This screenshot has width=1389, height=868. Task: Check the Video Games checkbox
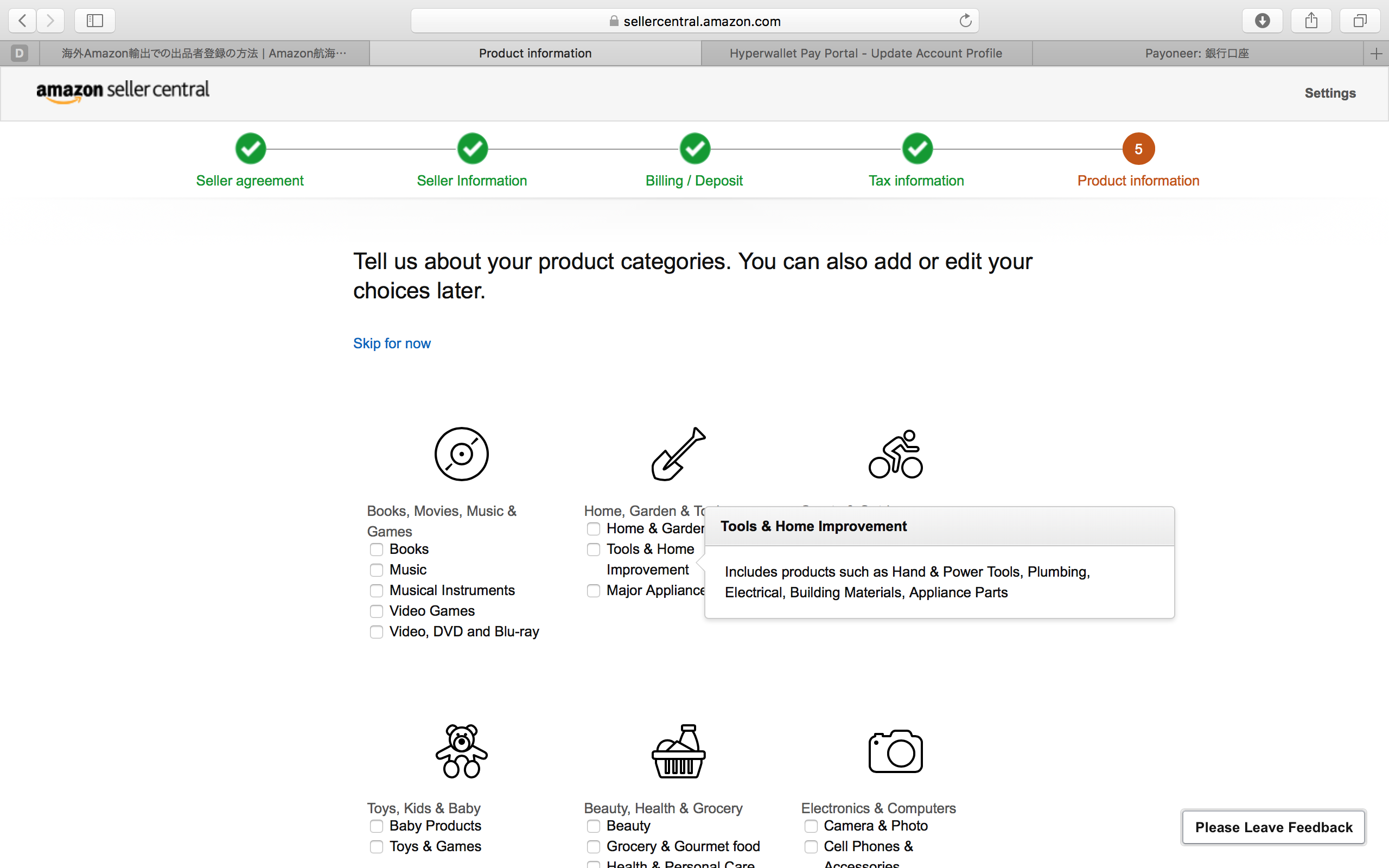tap(376, 611)
